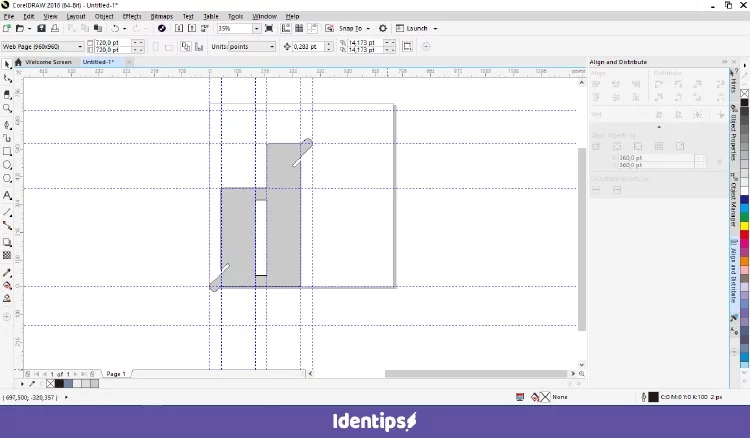Select the Ellipse tool
Image resolution: width=750 pixels, height=438 pixels.
tap(7, 166)
